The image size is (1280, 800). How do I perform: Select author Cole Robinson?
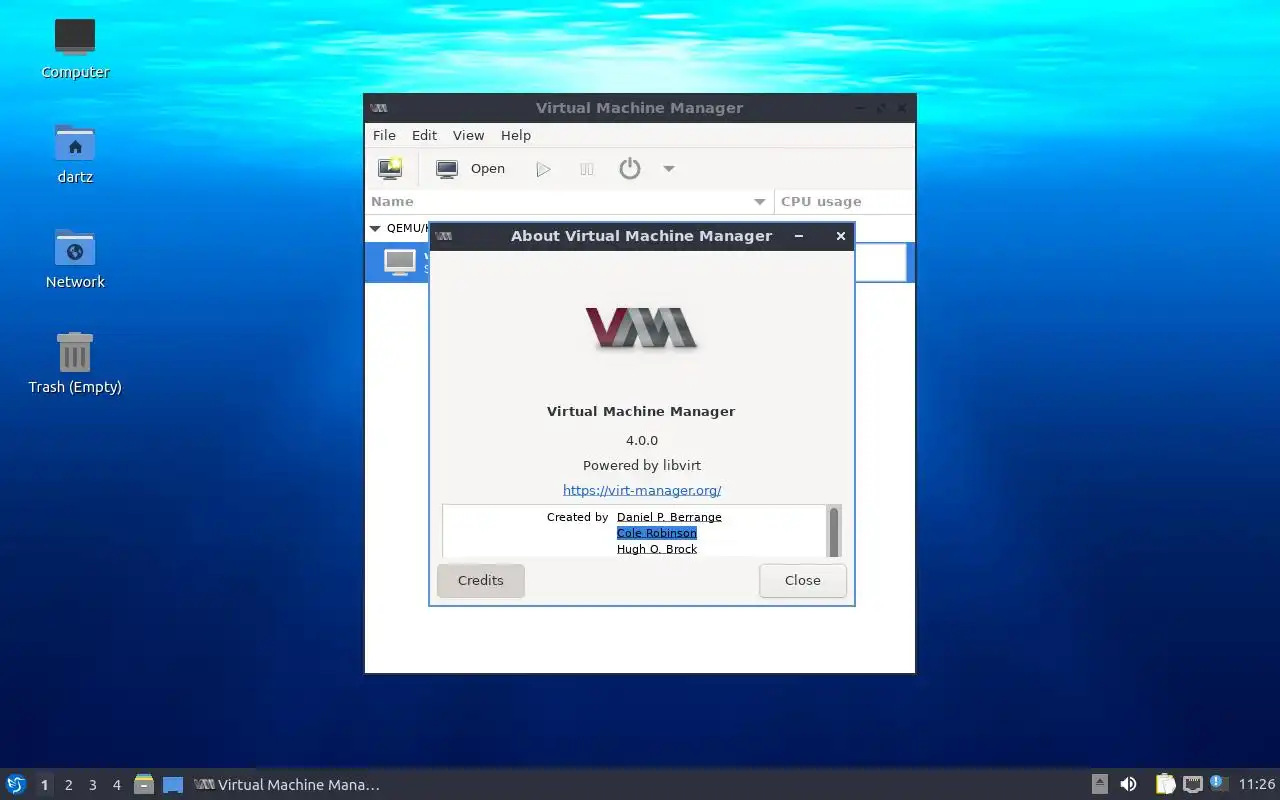657,533
